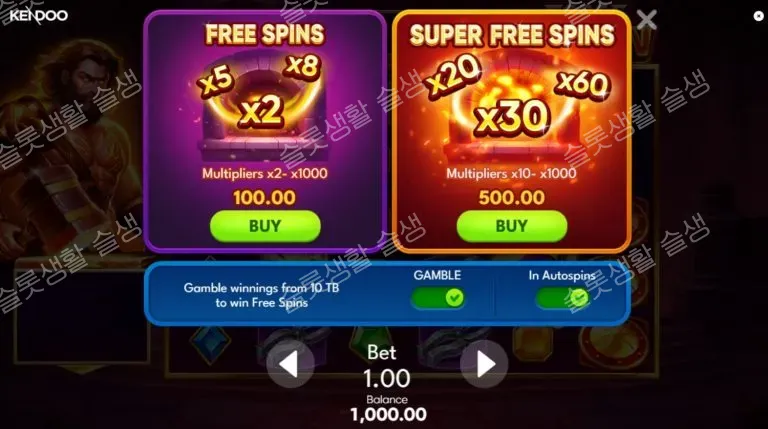Decrease bet with the left arrow
Image resolution: width=768 pixels, height=429 pixels.
point(290,364)
